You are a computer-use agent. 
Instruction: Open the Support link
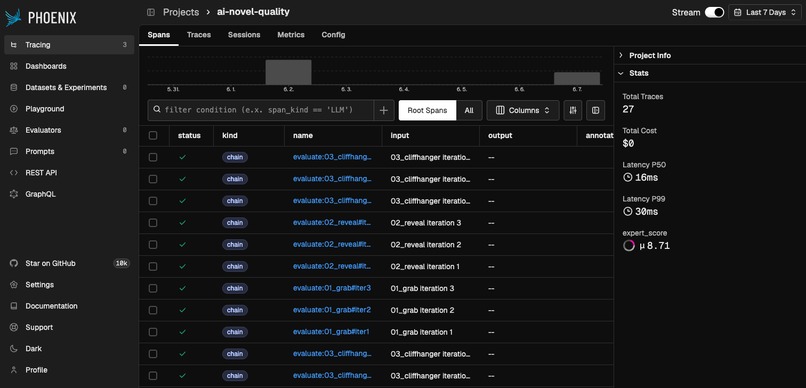pyautogui.click(x=69, y=327)
